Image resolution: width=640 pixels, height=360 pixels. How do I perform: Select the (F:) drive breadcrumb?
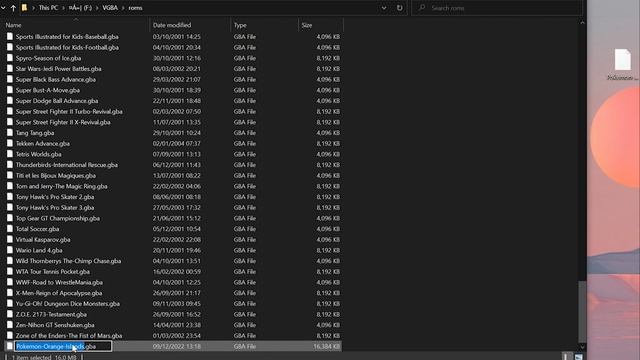pos(80,8)
